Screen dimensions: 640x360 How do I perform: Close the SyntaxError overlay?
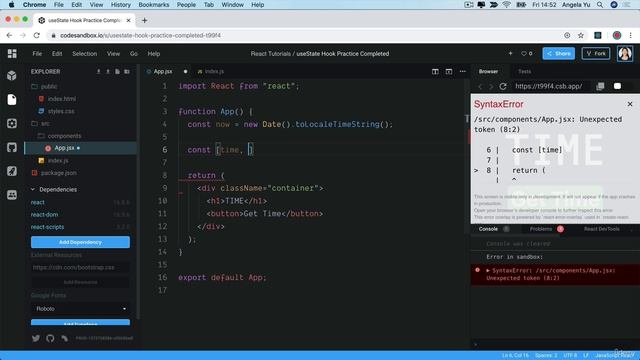coord(630,104)
